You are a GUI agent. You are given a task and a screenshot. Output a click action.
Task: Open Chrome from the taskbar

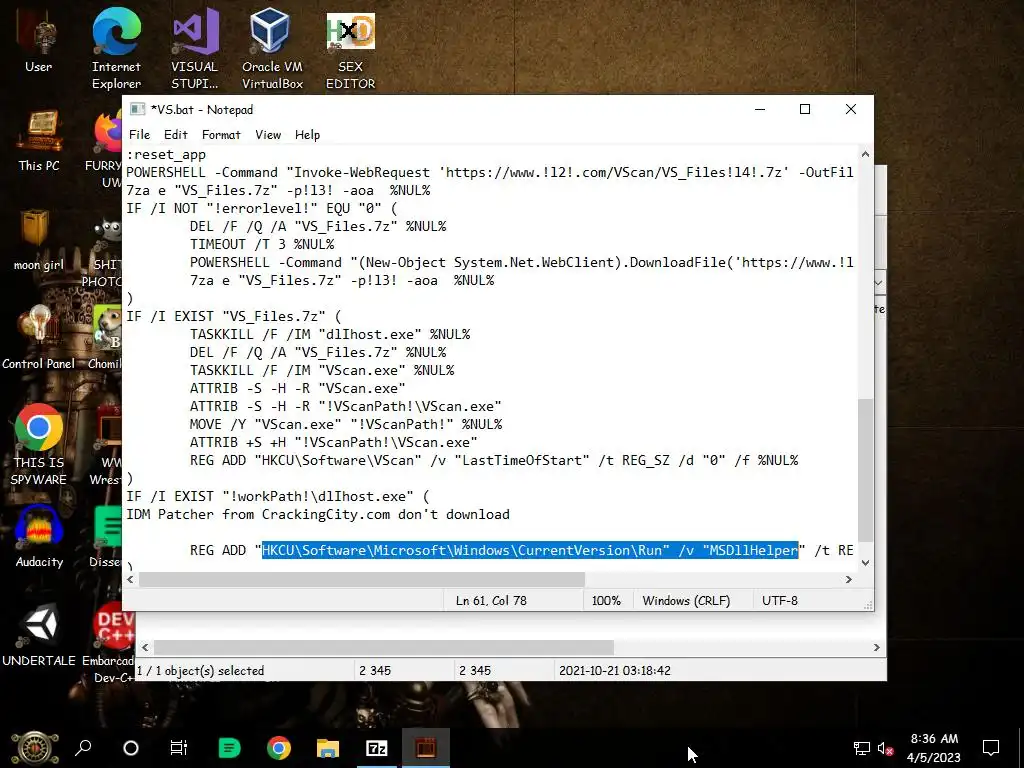click(x=279, y=748)
